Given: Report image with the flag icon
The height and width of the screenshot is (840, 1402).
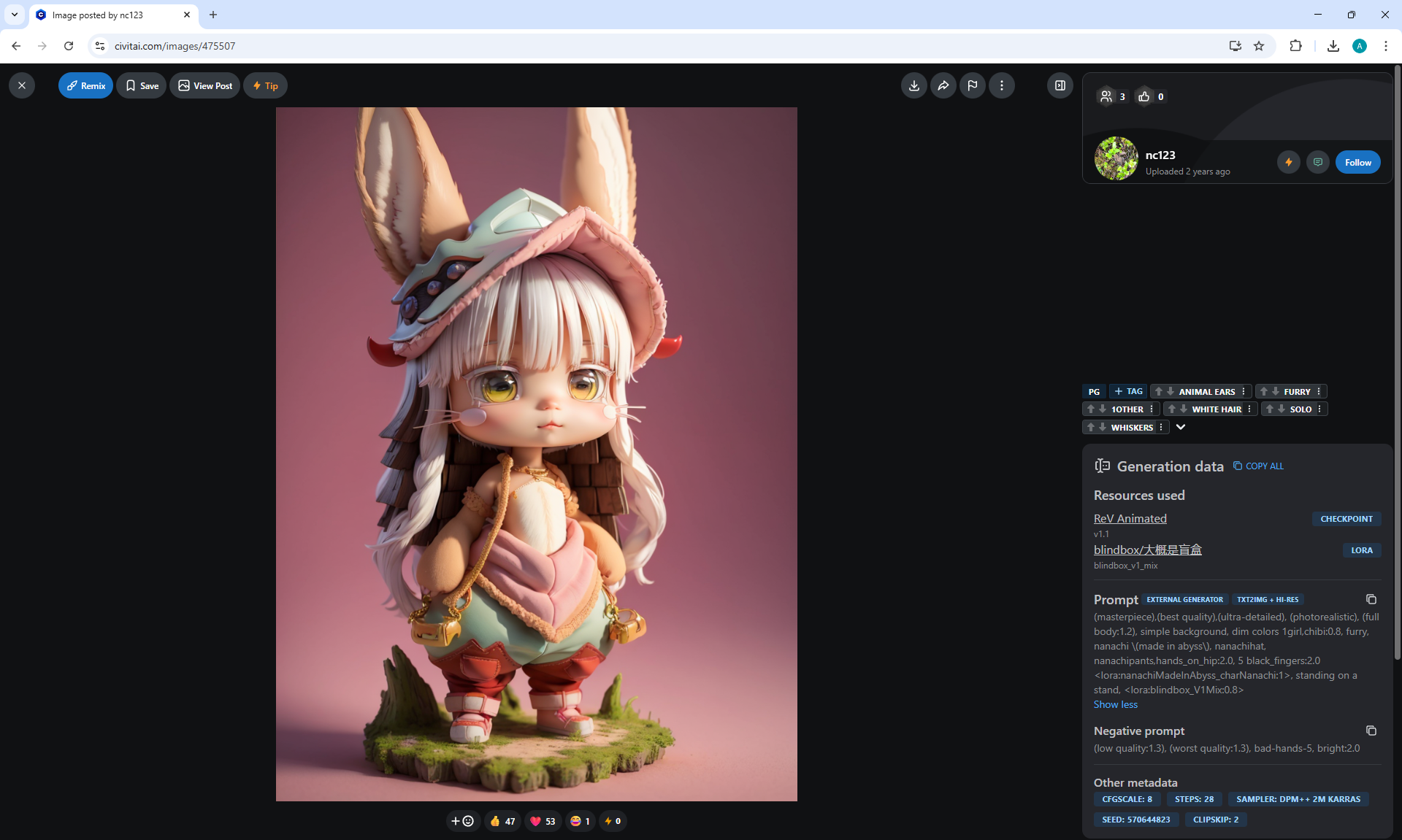Looking at the screenshot, I should coord(972,85).
